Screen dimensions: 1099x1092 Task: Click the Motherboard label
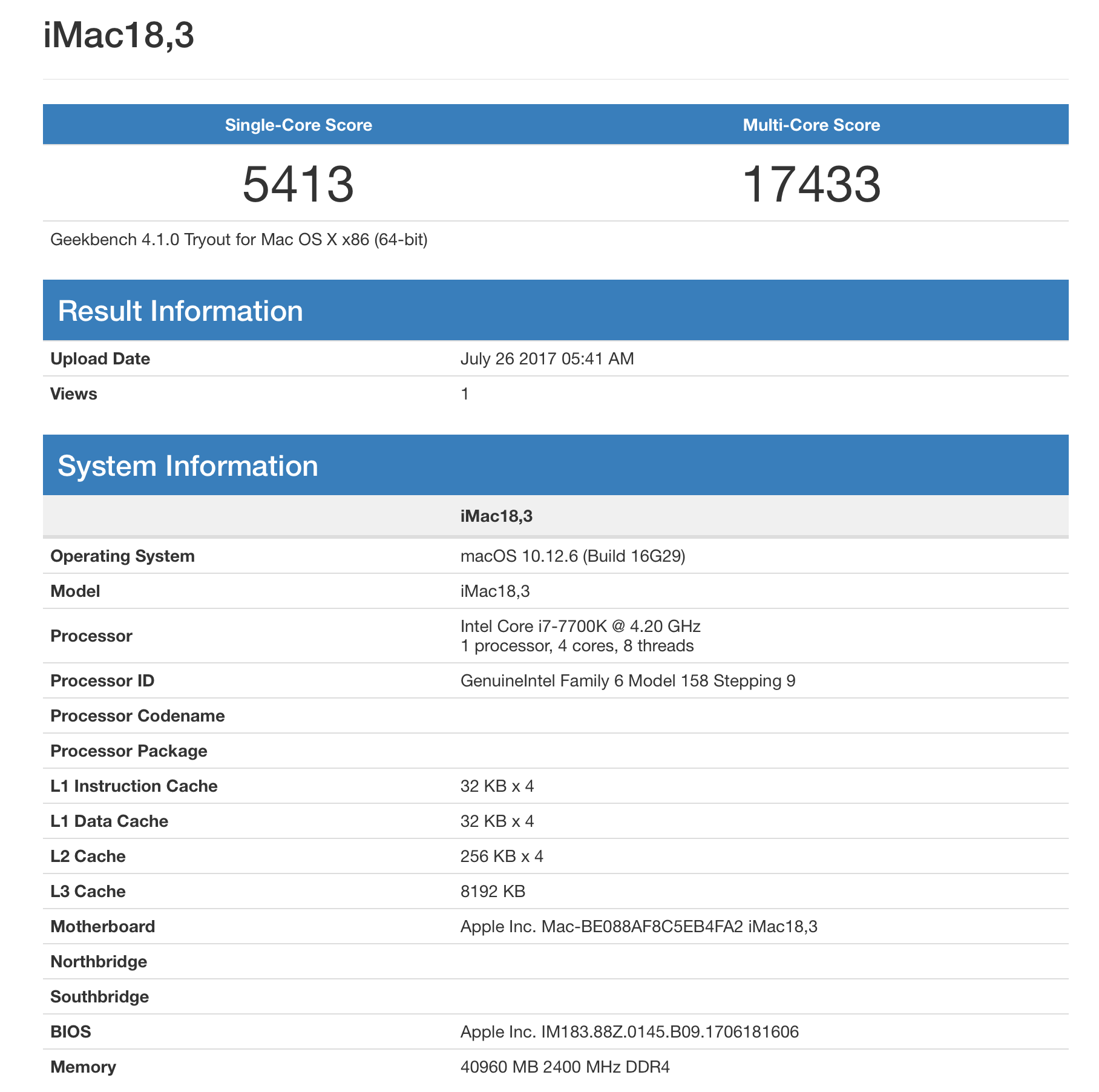pyautogui.click(x=103, y=926)
